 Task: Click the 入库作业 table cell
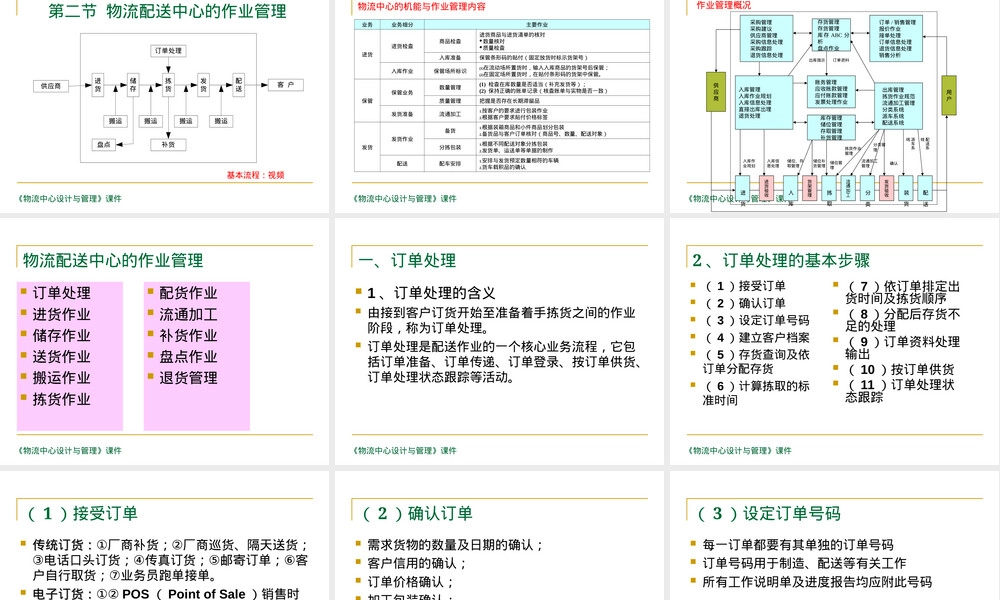pos(402,71)
